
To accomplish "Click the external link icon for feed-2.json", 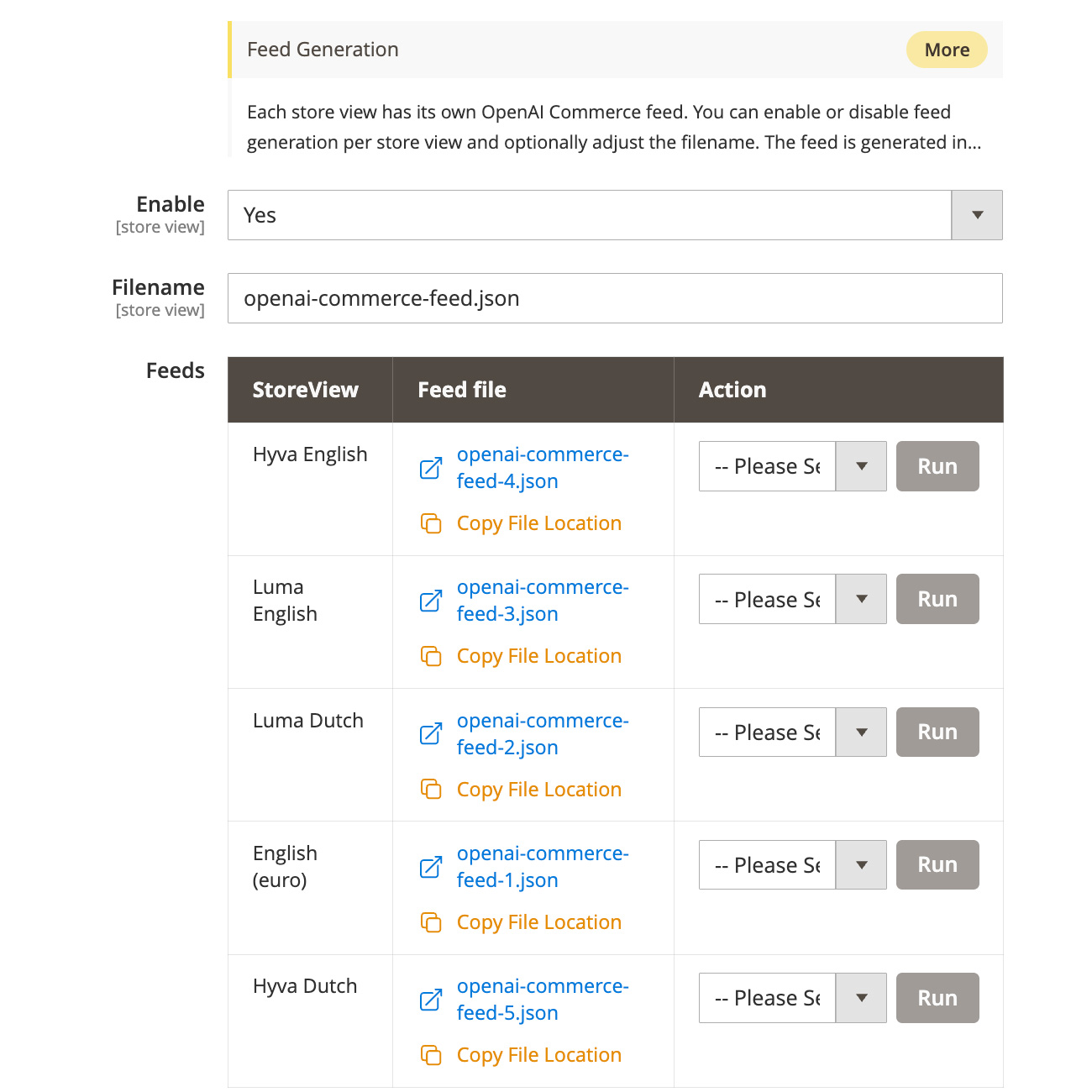I will pyautogui.click(x=431, y=734).
